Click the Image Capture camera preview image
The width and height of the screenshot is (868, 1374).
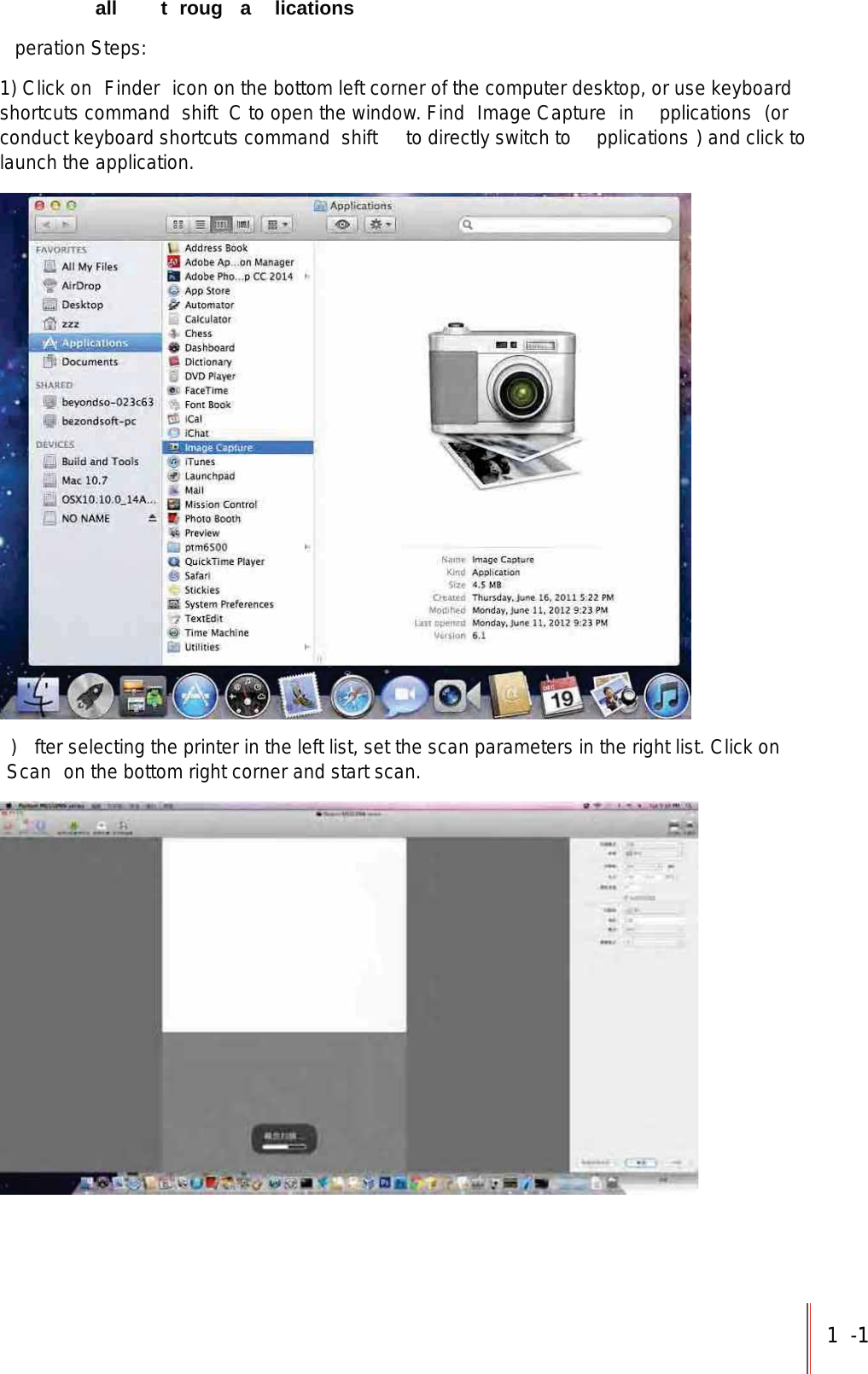504,406
